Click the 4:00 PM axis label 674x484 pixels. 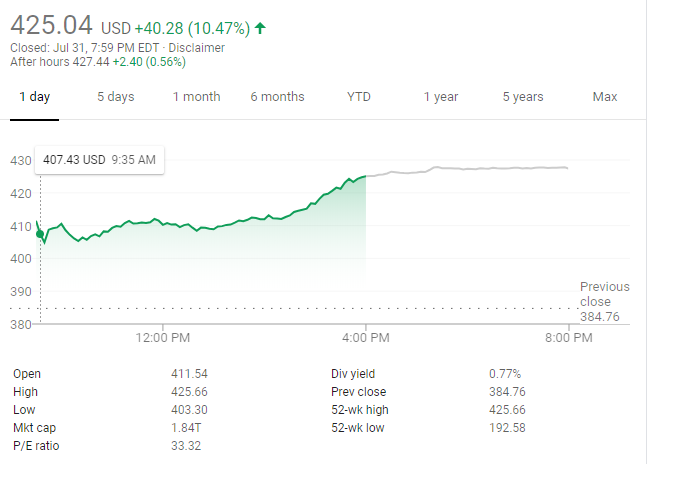366,338
